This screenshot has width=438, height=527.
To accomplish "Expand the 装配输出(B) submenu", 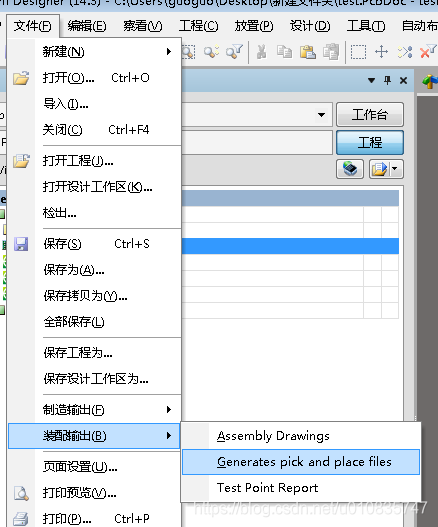I will click(x=94, y=436).
